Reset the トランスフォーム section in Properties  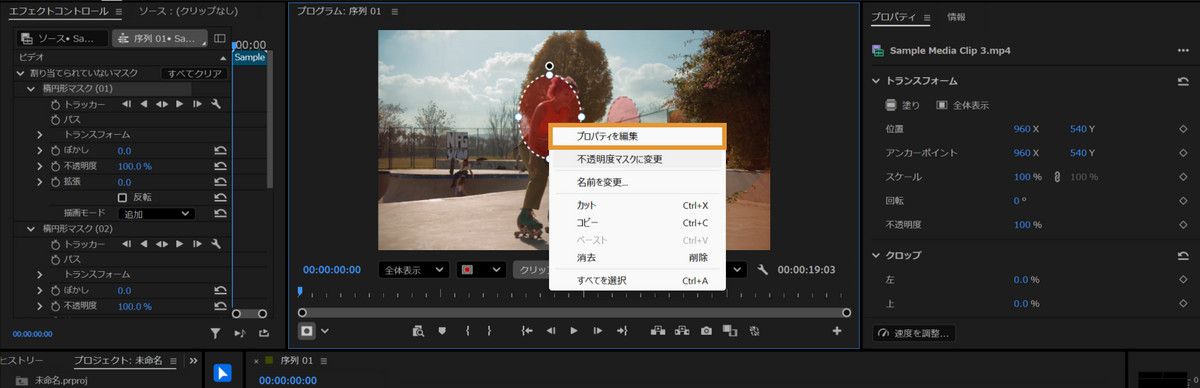pos(1183,81)
